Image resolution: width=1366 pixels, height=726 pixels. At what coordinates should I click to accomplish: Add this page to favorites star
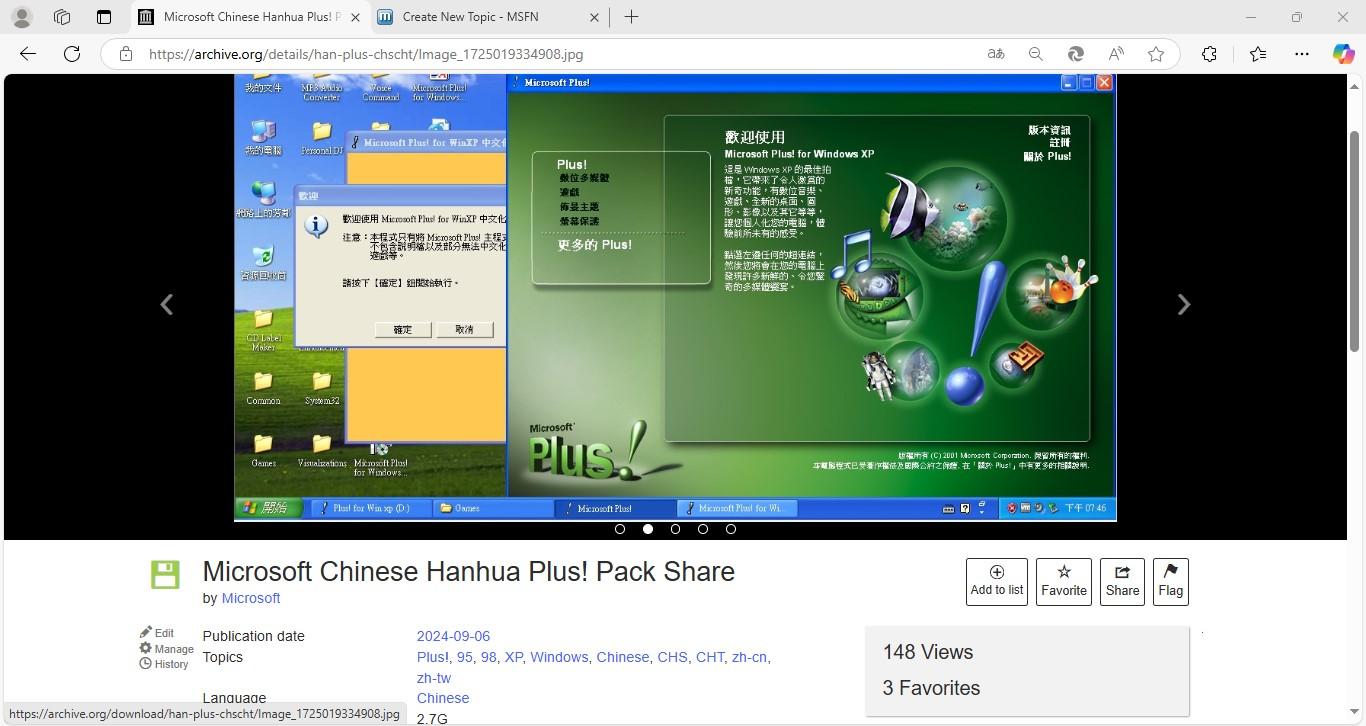1156,54
